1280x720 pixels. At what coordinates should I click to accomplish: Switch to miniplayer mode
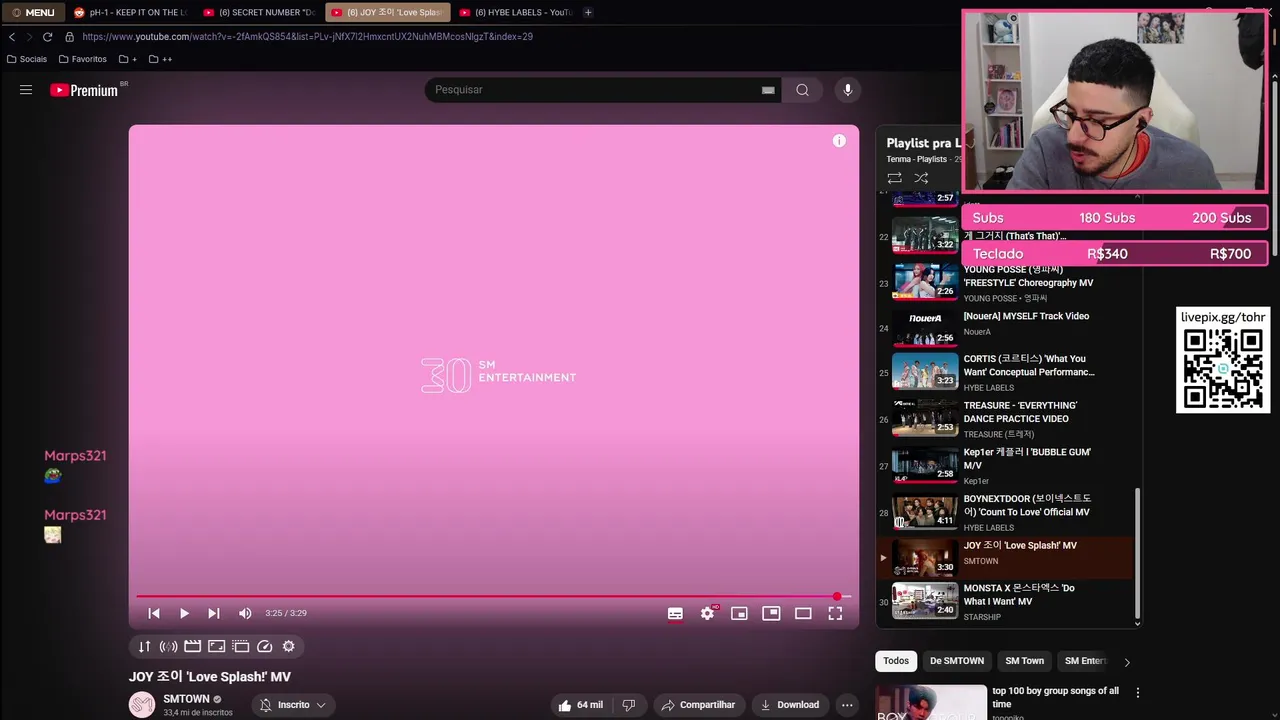(x=739, y=613)
